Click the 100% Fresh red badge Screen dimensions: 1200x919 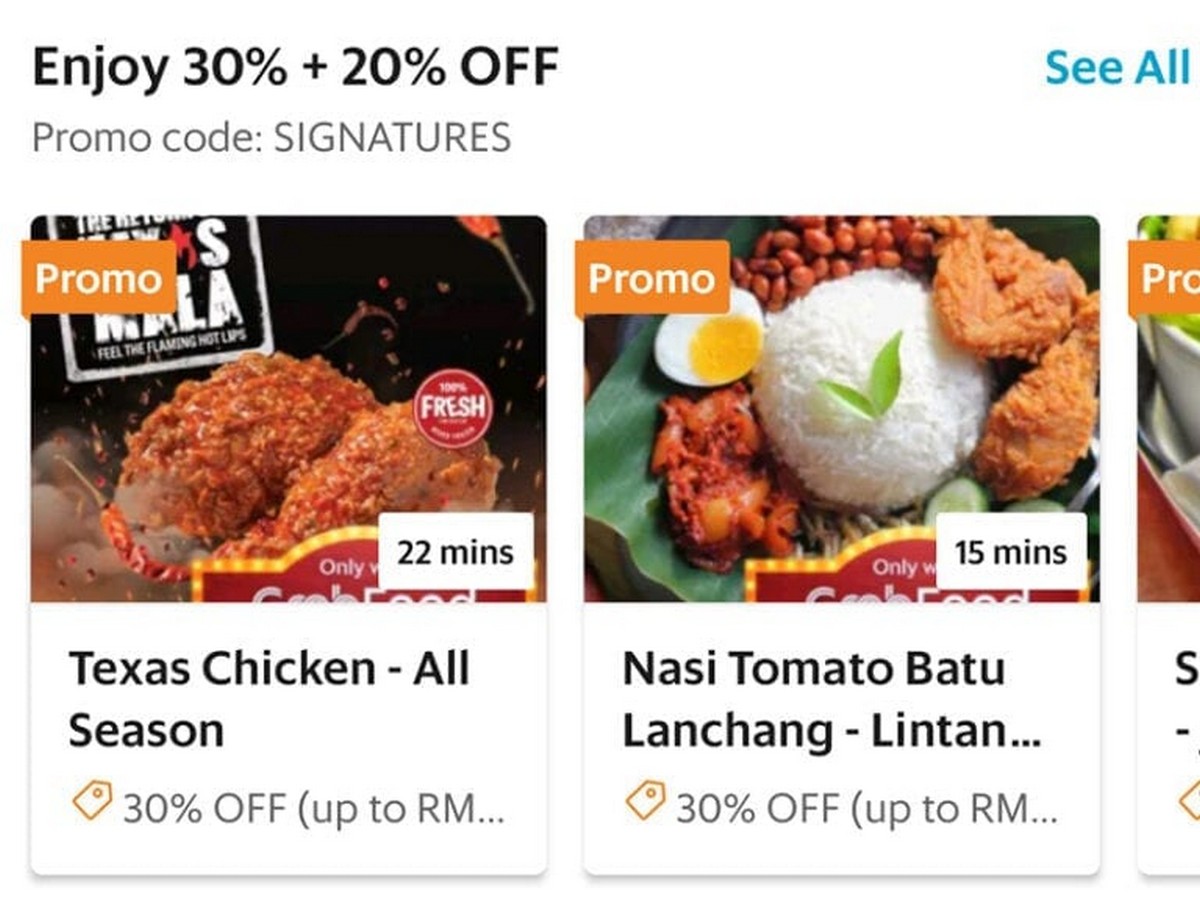click(x=453, y=408)
